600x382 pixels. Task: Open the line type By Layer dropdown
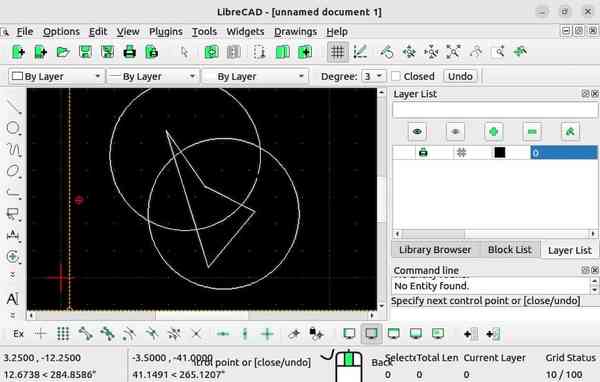click(x=255, y=76)
